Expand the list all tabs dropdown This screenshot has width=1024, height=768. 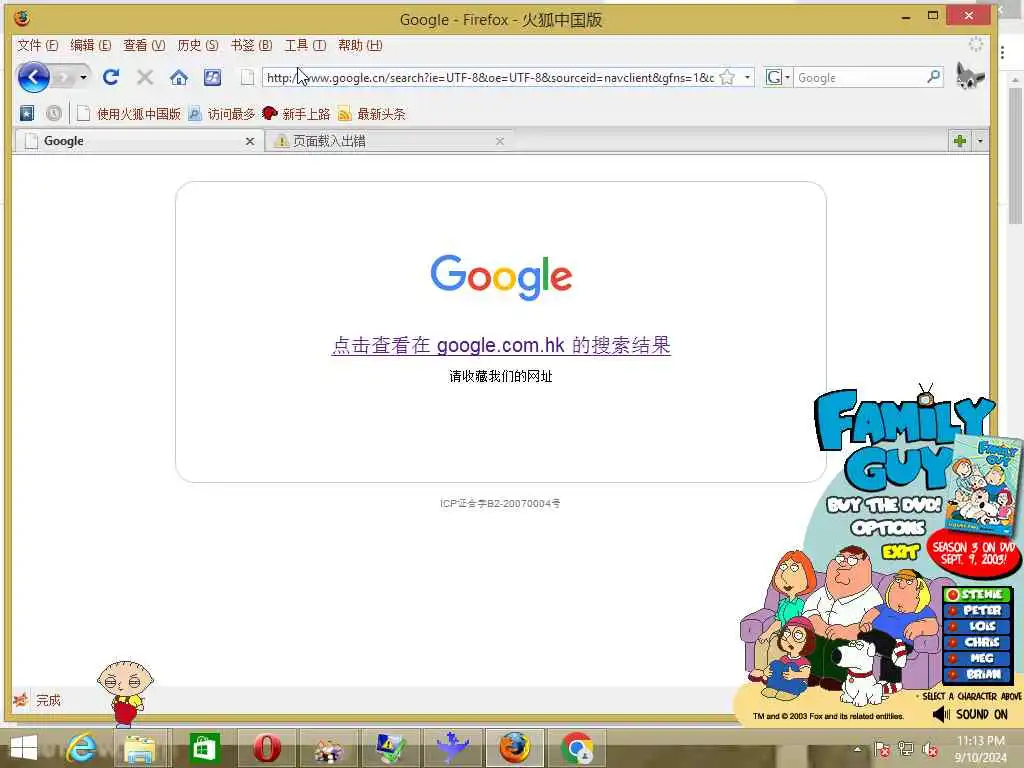[x=980, y=141]
